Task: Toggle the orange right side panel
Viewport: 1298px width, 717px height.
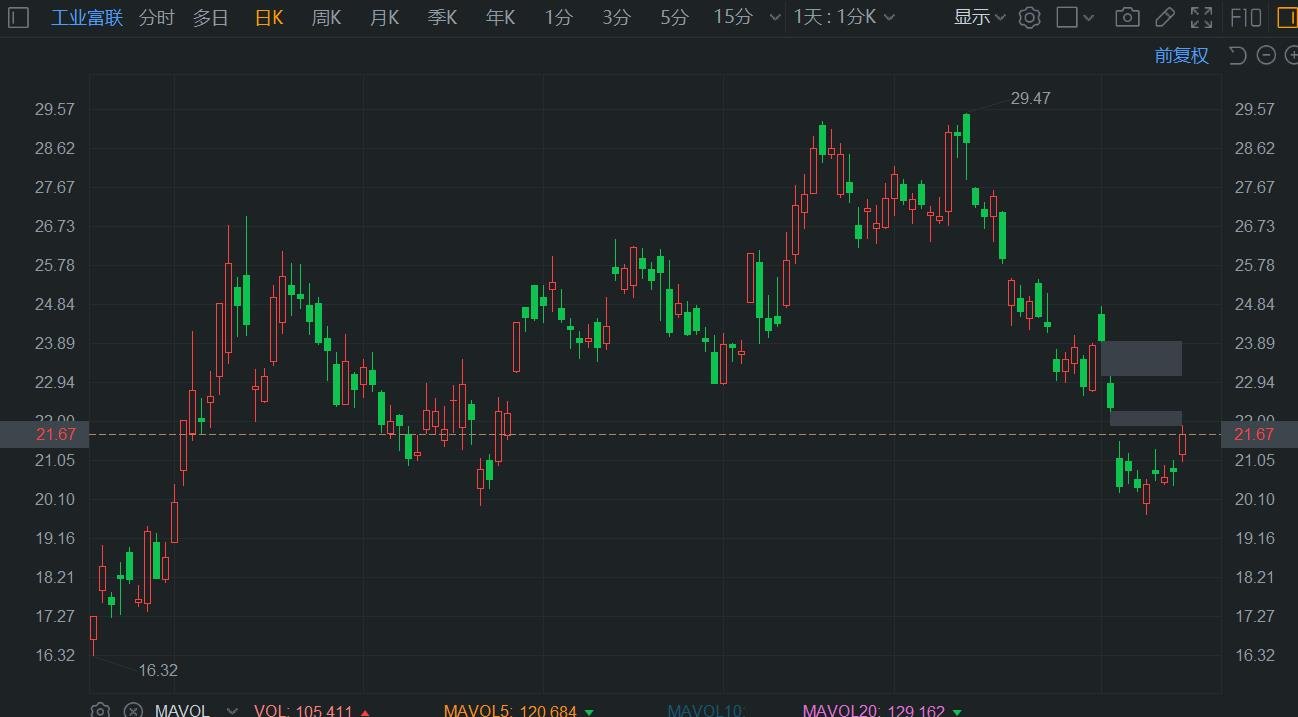Action: click(1287, 17)
